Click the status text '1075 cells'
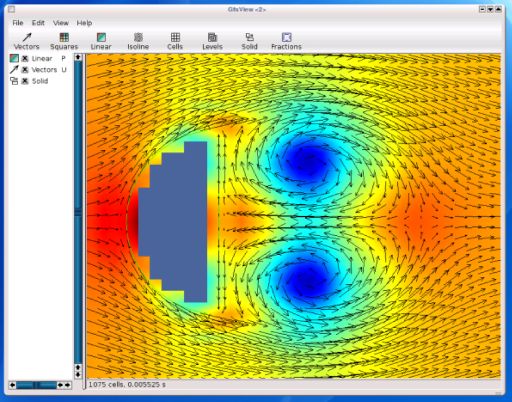Image resolution: width=512 pixels, height=402 pixels. (106, 385)
